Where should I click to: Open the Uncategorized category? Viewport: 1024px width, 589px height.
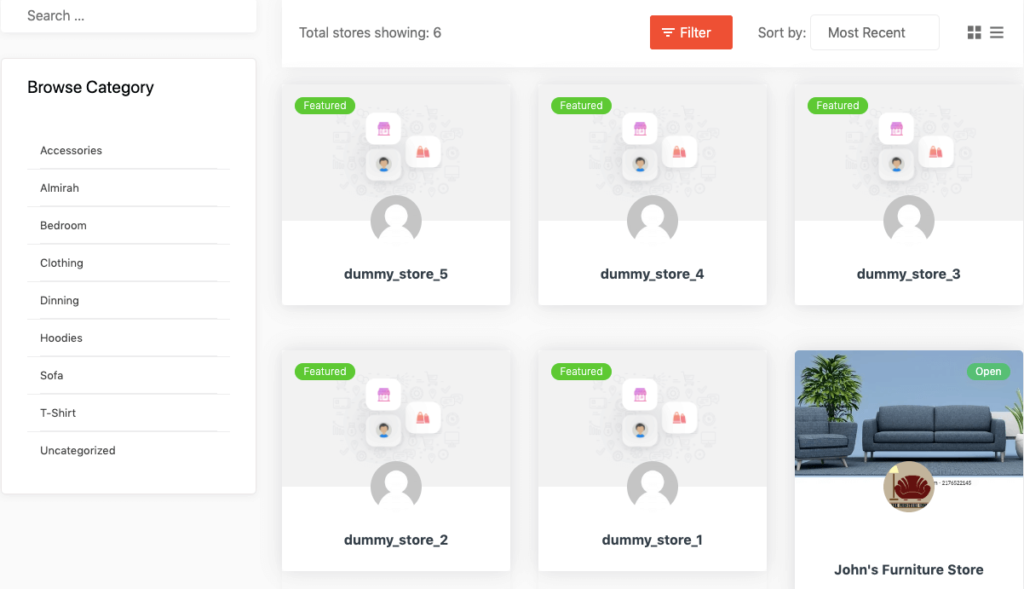point(77,451)
